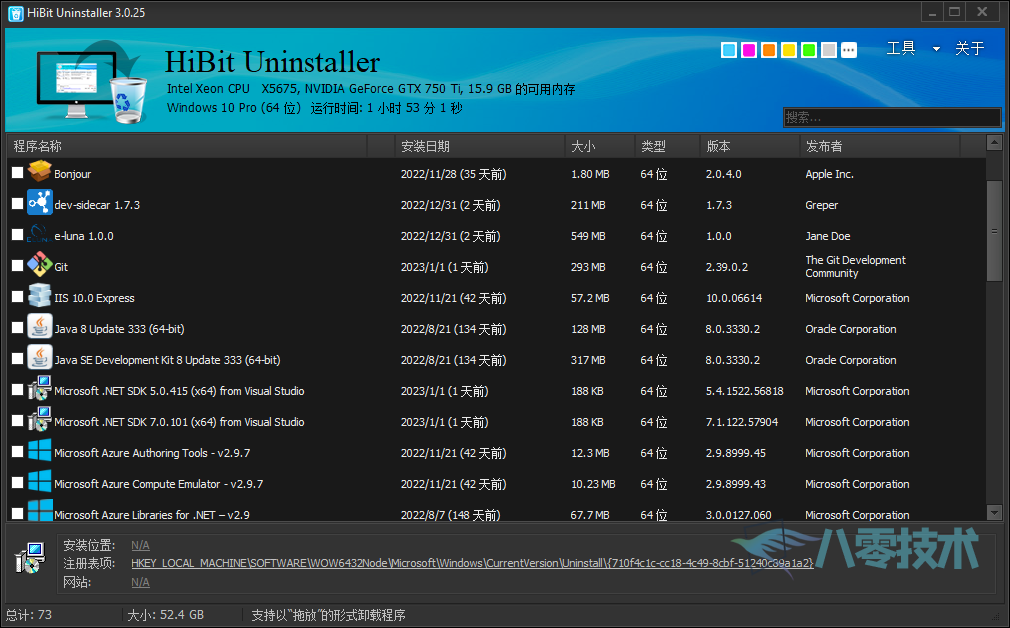Screen dimensions: 1010x628
Task: Sort list by 发布者 column header
Action: (880, 146)
